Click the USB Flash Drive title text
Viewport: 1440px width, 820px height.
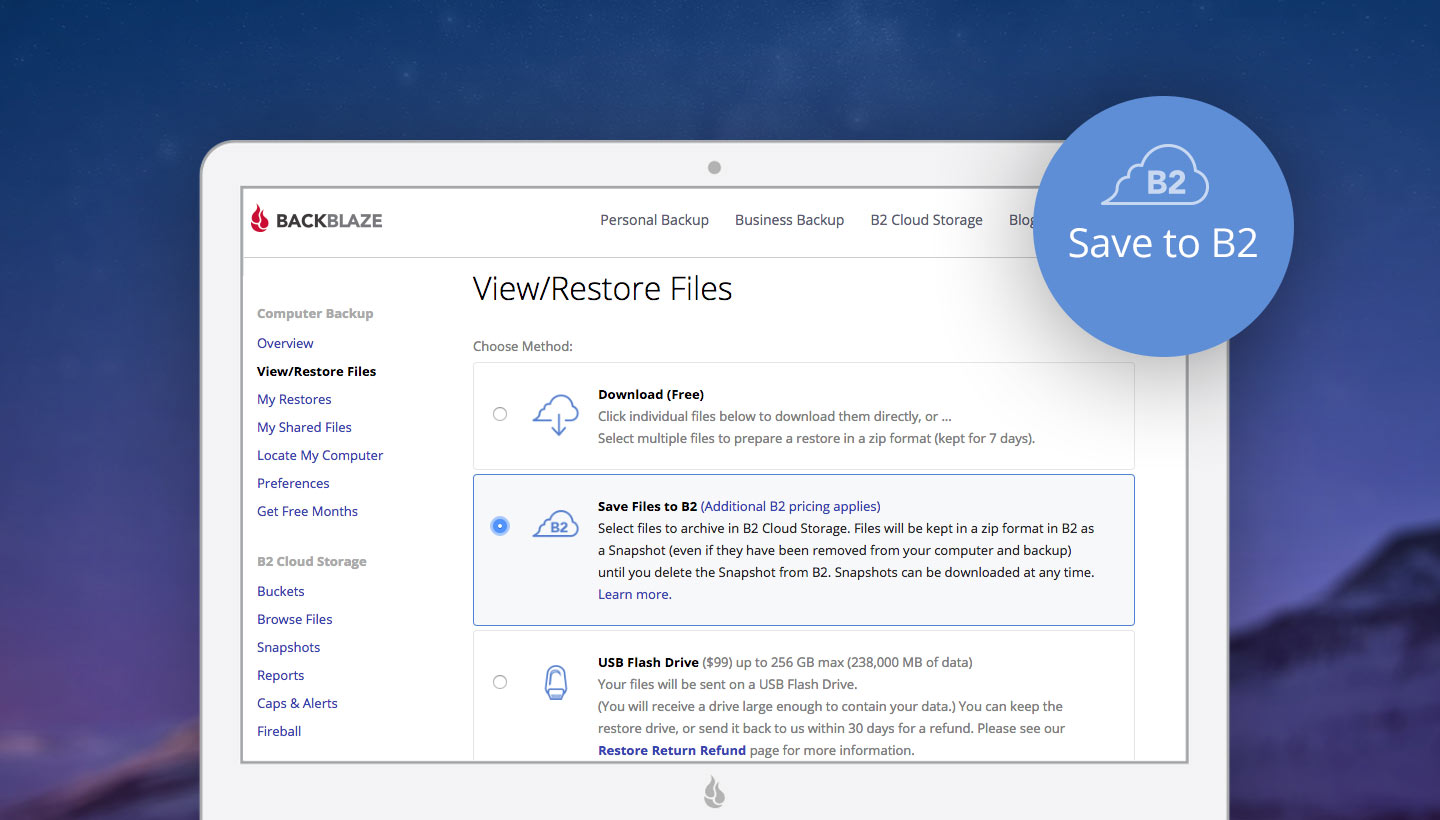(x=648, y=662)
